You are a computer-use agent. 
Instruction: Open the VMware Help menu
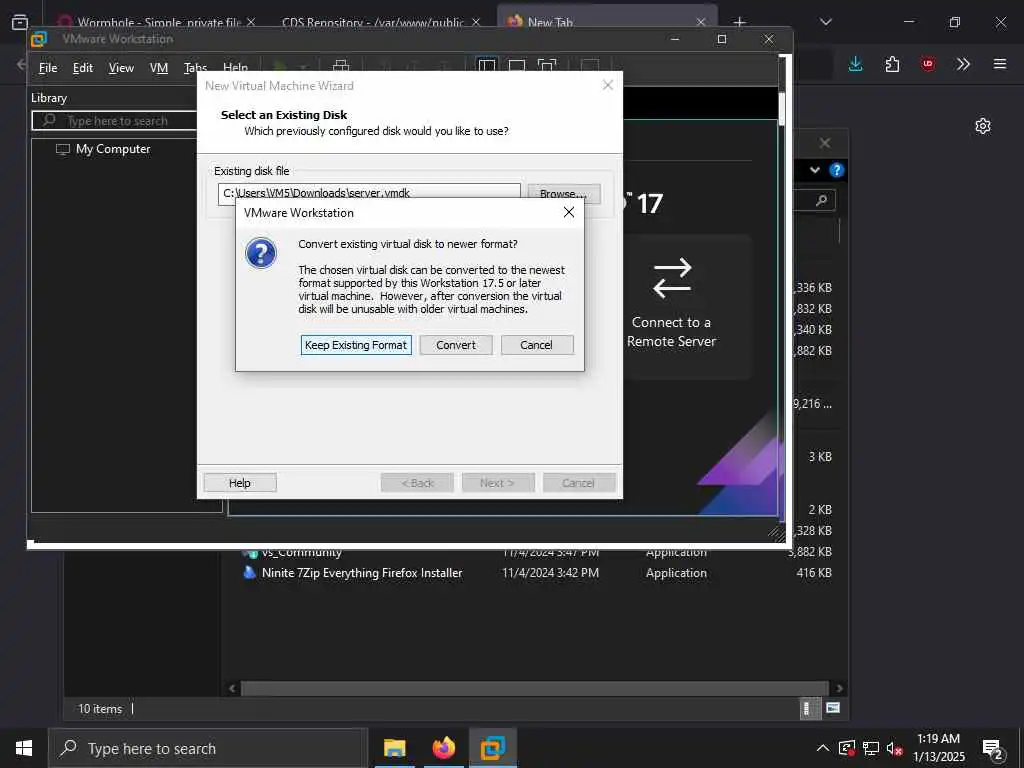pos(235,67)
